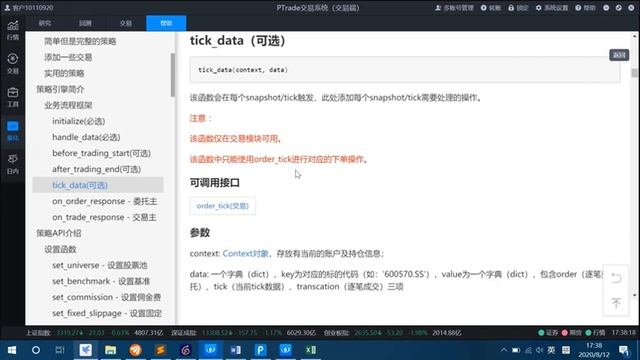Show hidden tray icons chevron
The image size is (640, 360).
(504, 350)
